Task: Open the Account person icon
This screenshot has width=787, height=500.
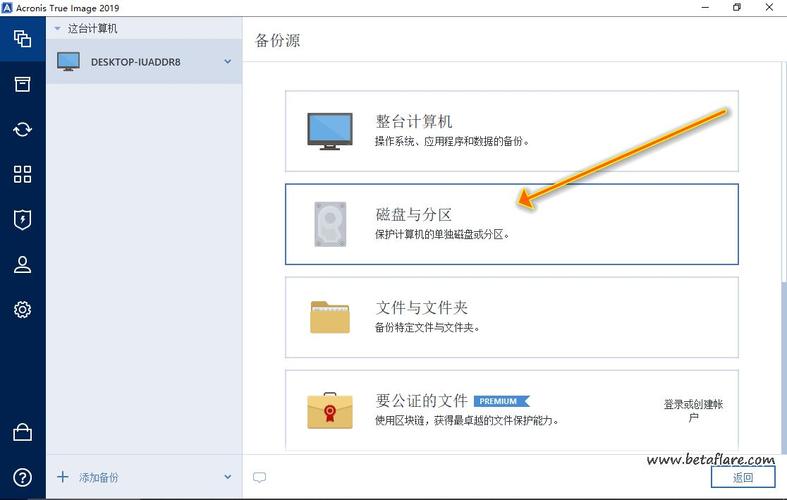Action: [23, 265]
